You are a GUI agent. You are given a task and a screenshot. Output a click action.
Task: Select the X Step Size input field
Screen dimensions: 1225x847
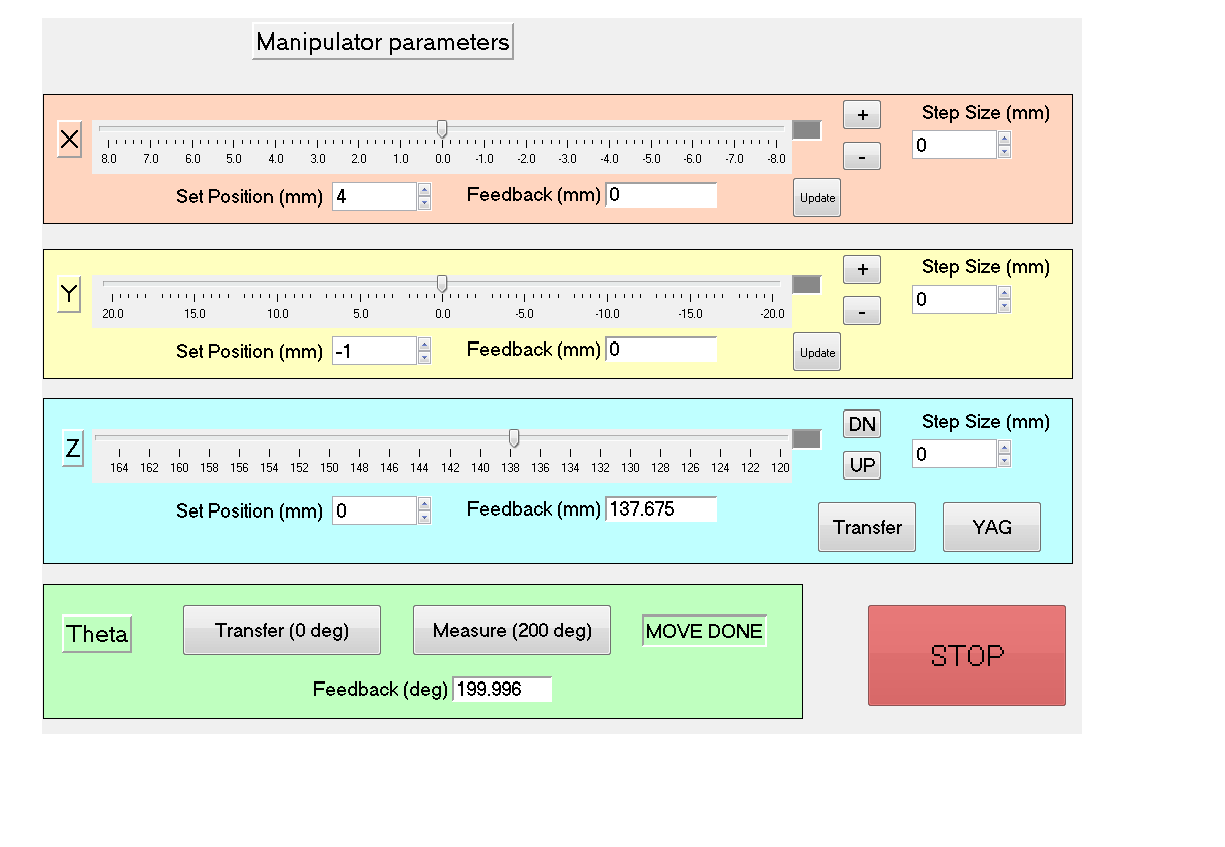(x=953, y=145)
